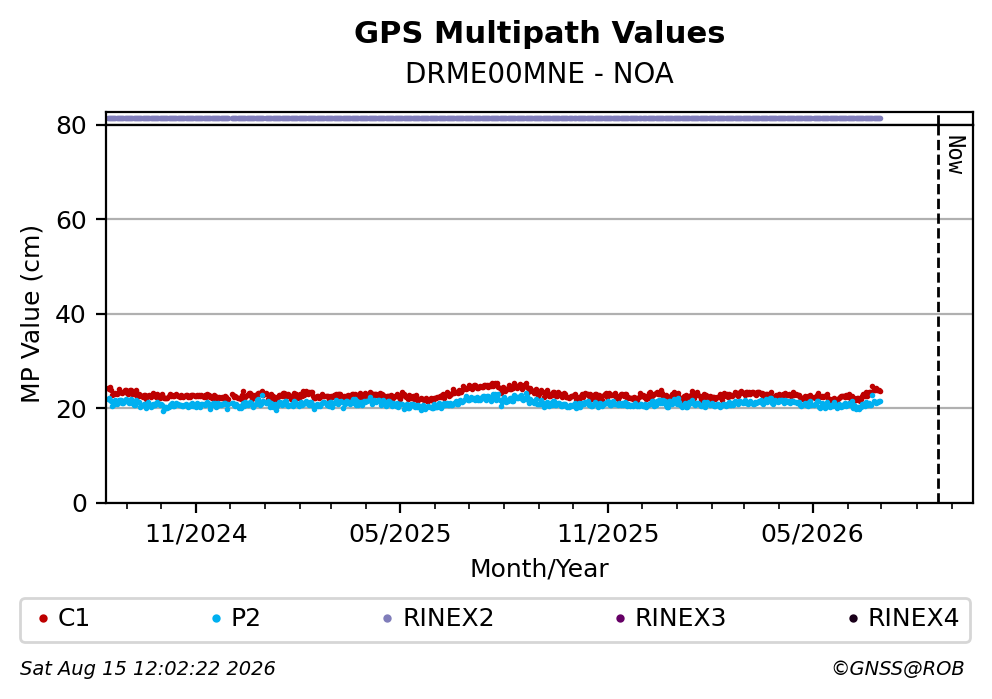Click the 05/2026 x-axis tick label
Image resolution: width=992 pixels, height=699 pixels.
(812, 534)
